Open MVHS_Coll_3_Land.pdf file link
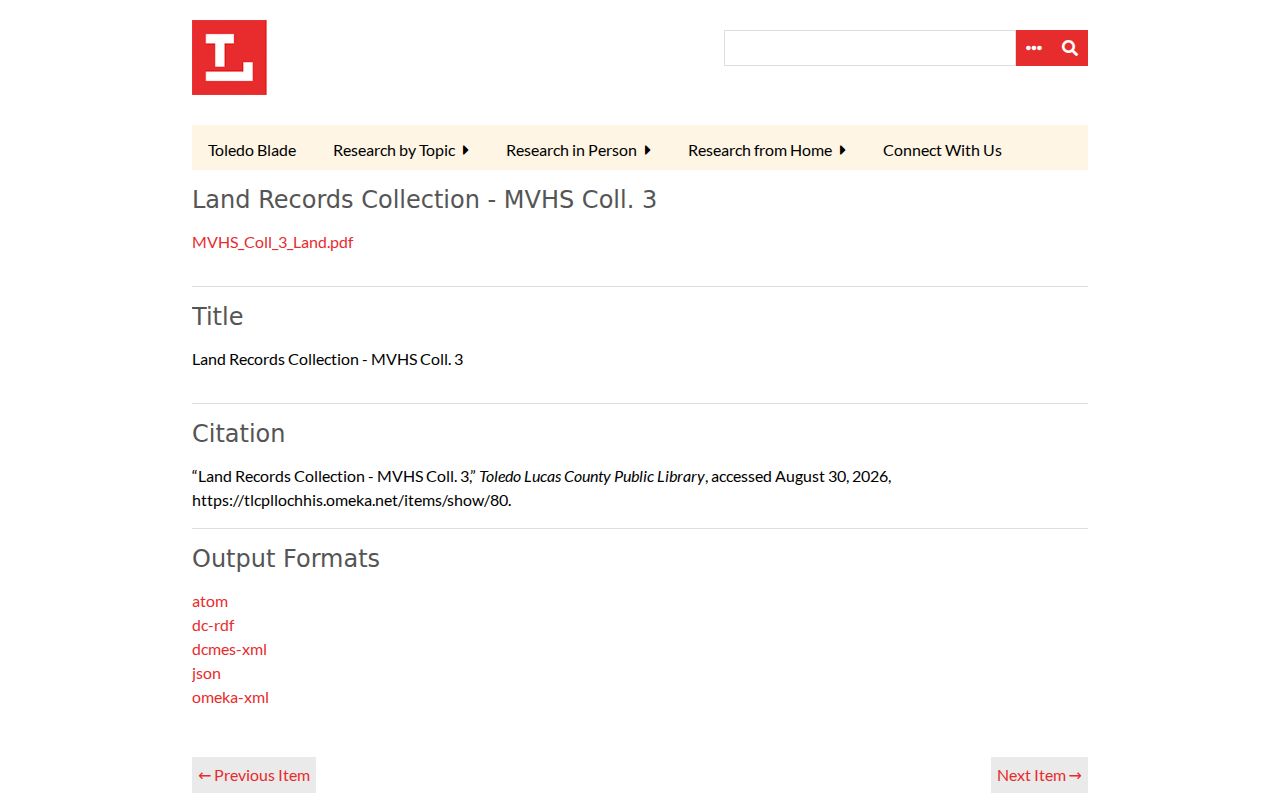Image resolution: width=1280 pixels, height=800 pixels. click(x=272, y=242)
